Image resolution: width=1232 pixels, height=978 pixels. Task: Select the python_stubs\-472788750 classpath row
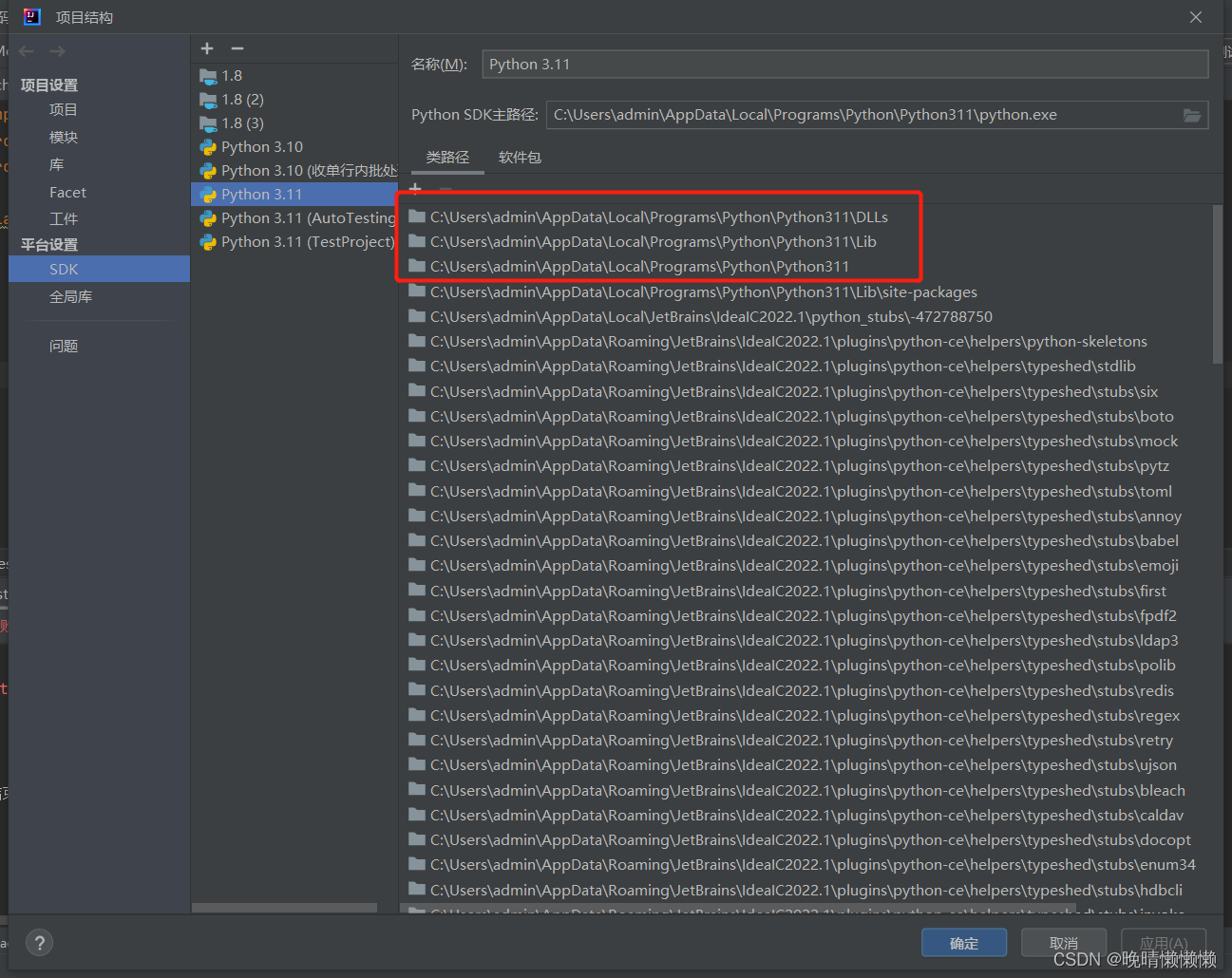click(x=807, y=317)
